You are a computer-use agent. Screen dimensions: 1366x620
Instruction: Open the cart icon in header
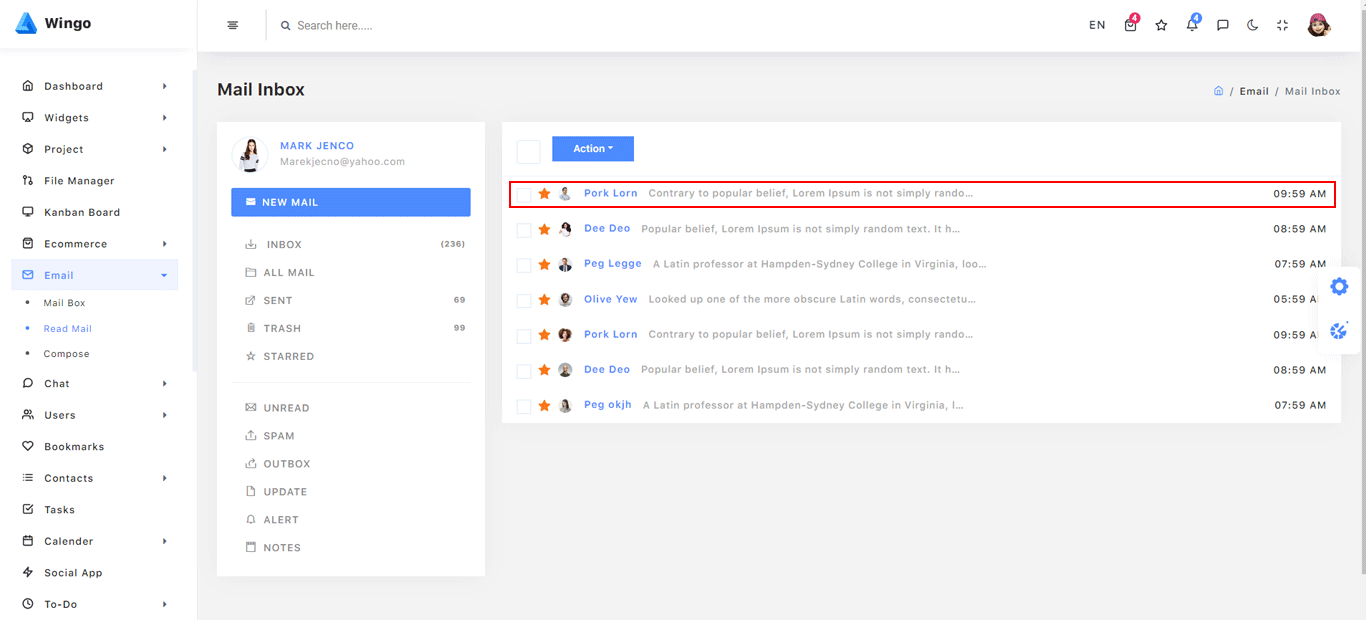(1130, 26)
